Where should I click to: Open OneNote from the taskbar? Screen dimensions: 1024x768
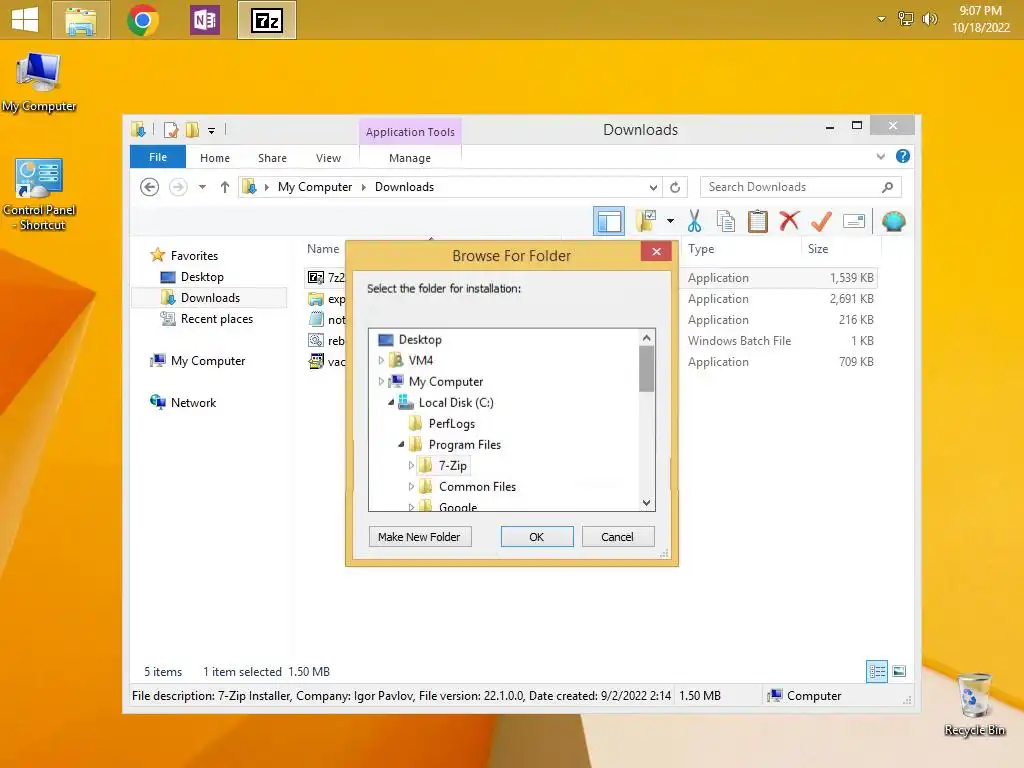[204, 20]
